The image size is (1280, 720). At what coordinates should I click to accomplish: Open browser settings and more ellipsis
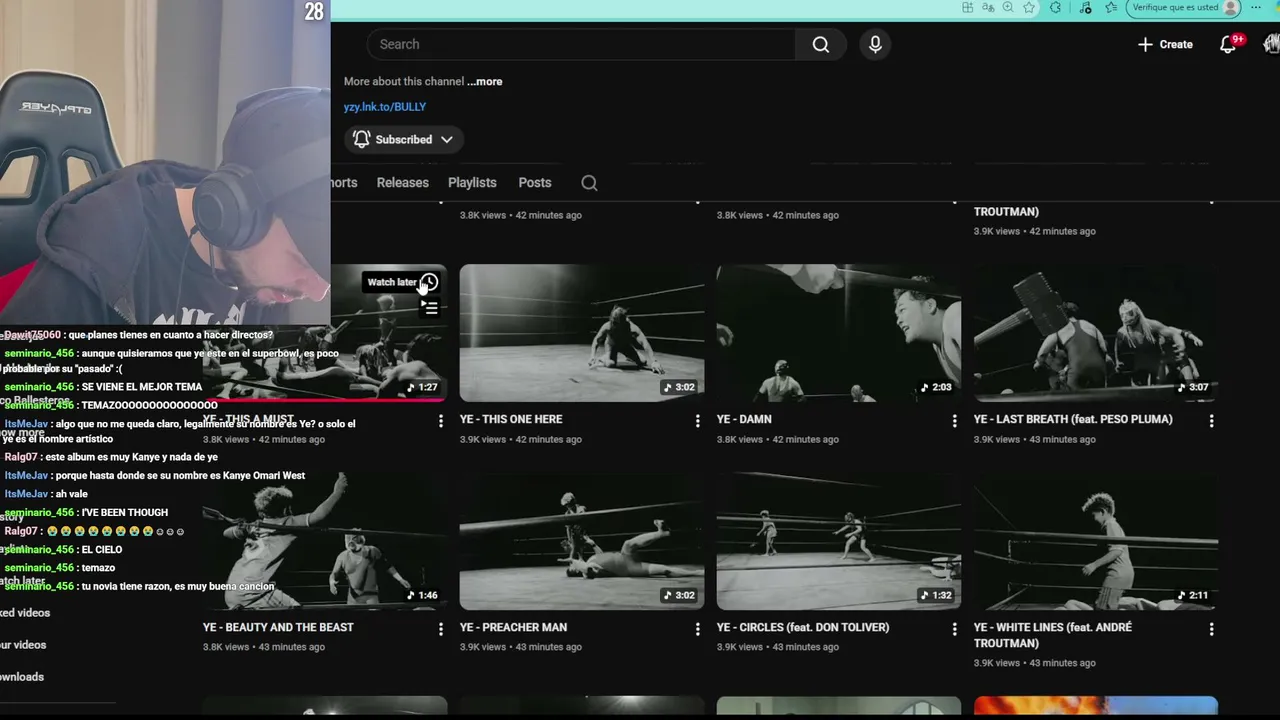pos(1256,7)
